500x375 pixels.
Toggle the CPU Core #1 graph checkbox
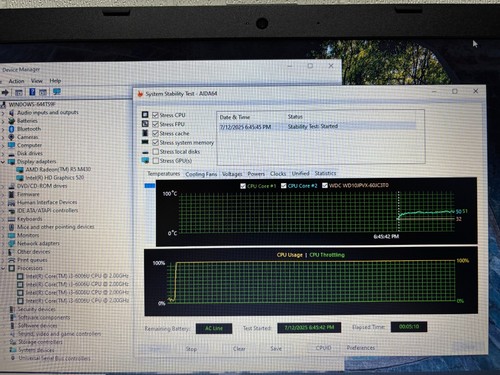tap(243, 186)
